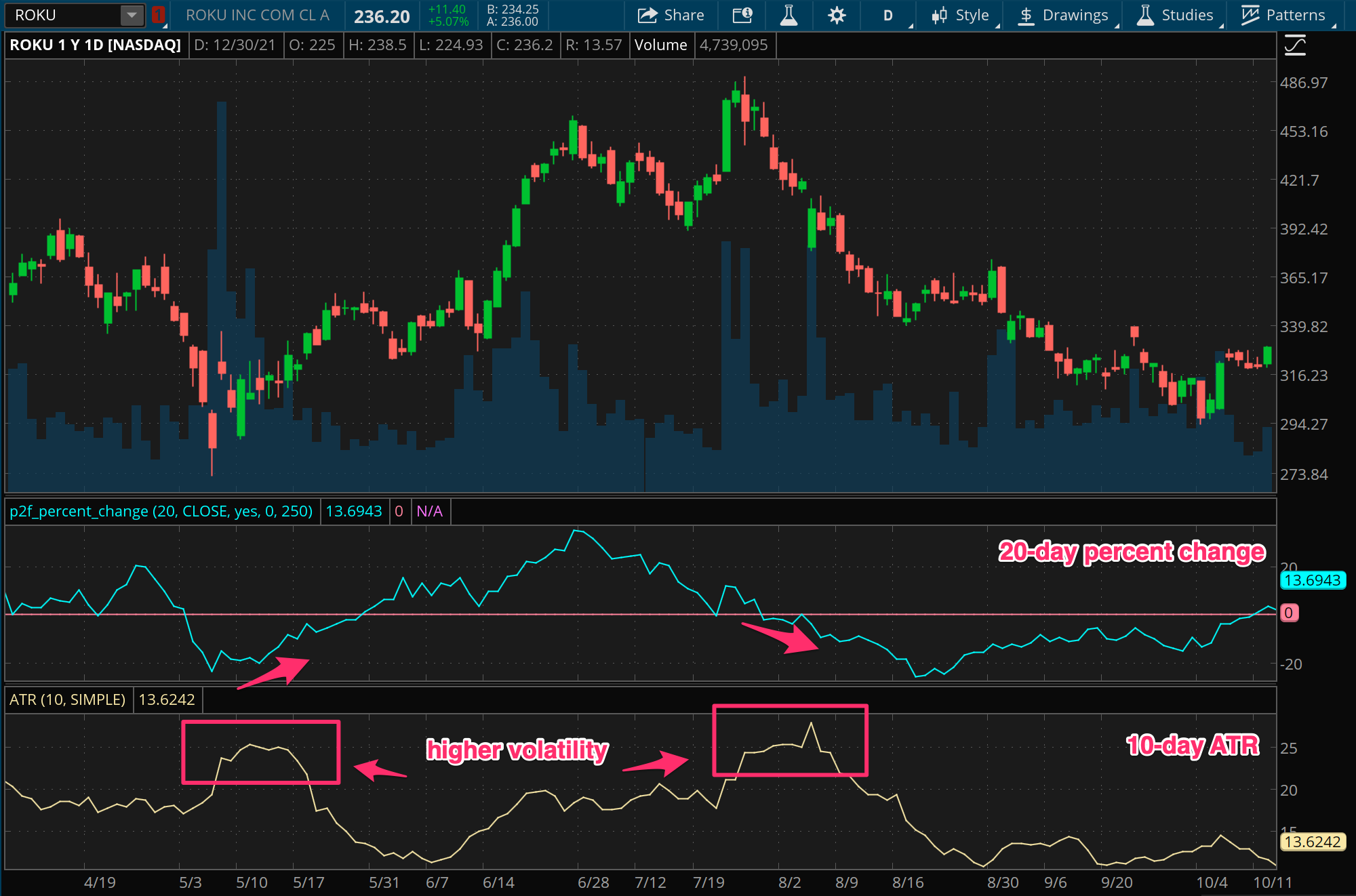Click the ask price A: 236.00
The height and width of the screenshot is (896, 1356).
coord(513,22)
